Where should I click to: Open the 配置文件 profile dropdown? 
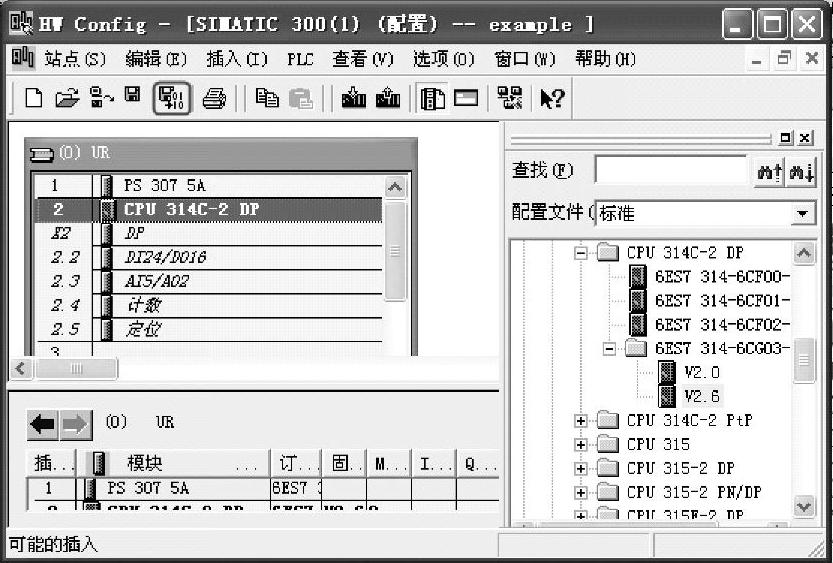tap(803, 214)
